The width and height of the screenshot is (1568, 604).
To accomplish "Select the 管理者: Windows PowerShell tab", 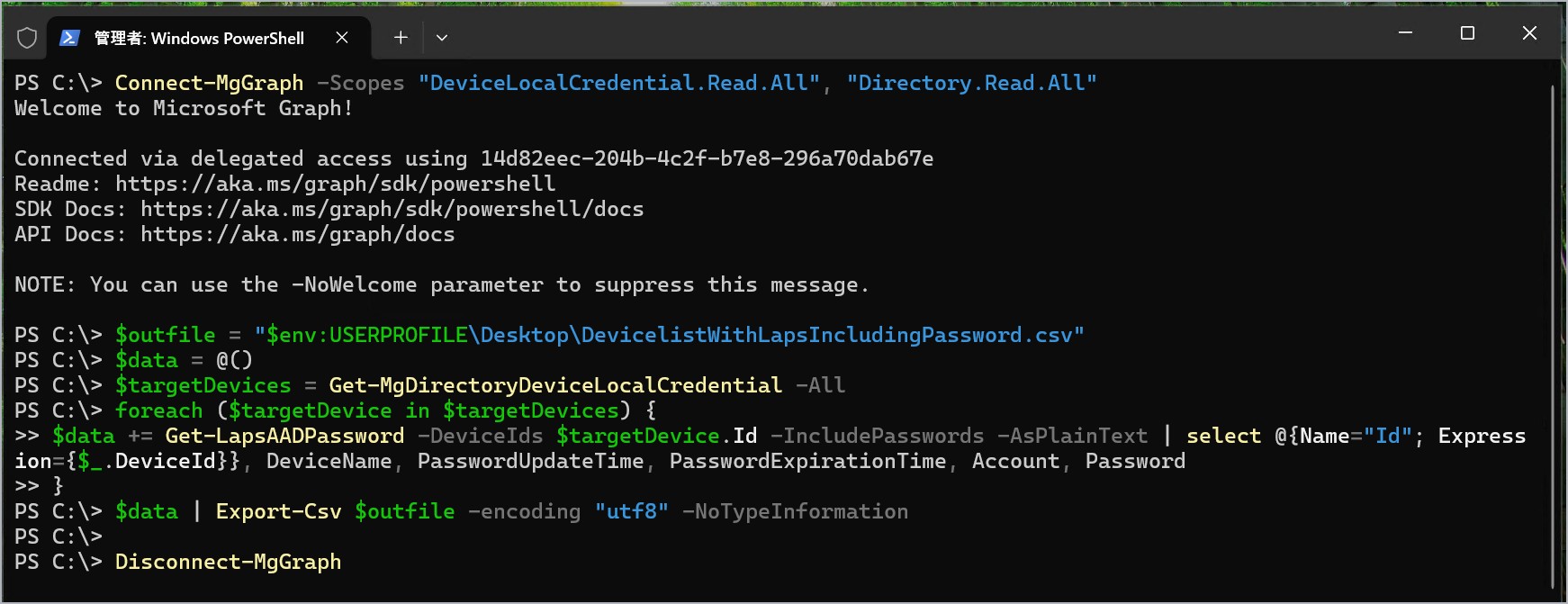I will click(199, 38).
